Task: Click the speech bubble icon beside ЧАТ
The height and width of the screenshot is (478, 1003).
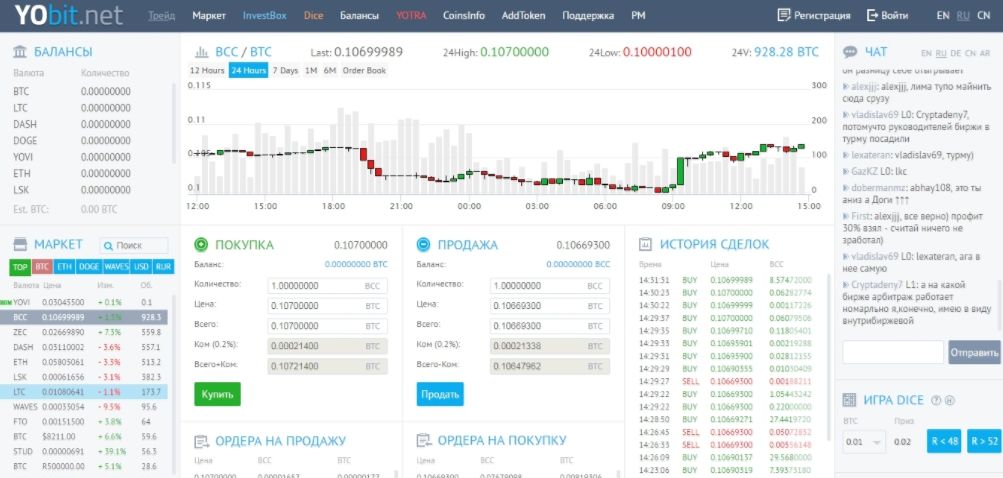Action: 850,52
